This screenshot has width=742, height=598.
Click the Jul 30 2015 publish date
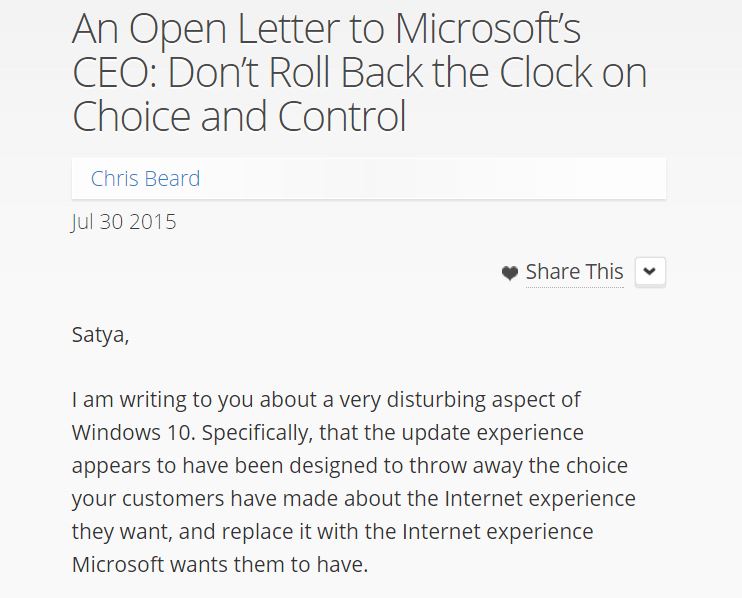point(124,222)
